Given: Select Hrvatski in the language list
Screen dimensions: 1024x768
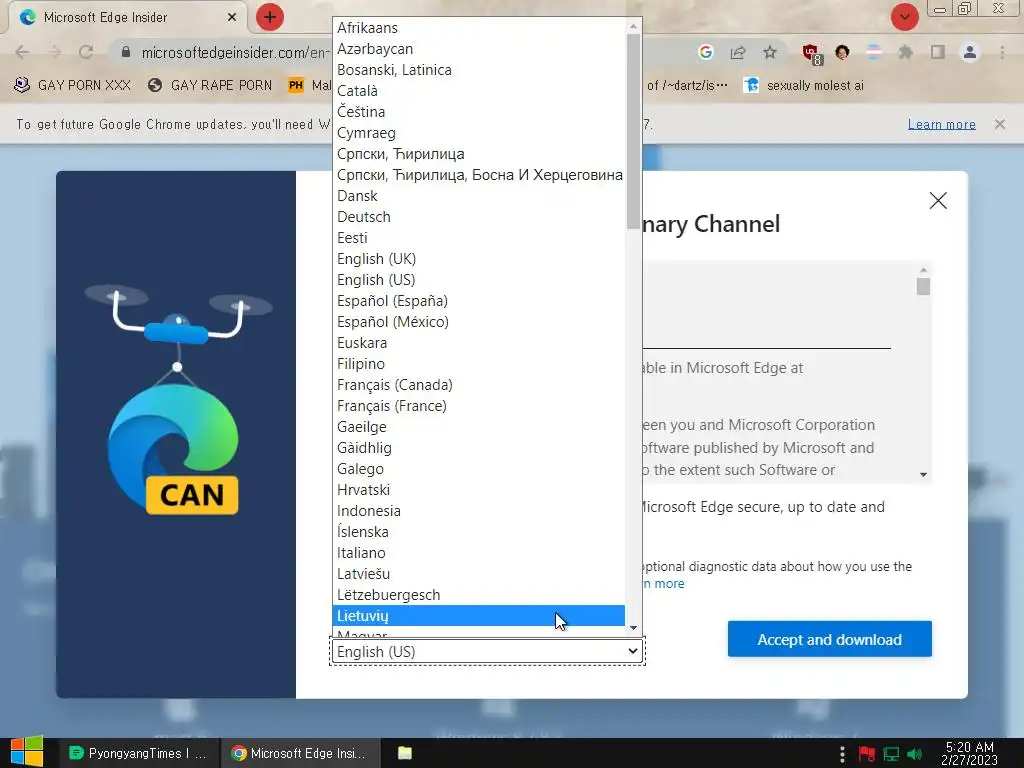Looking at the screenshot, I should coord(479,490).
